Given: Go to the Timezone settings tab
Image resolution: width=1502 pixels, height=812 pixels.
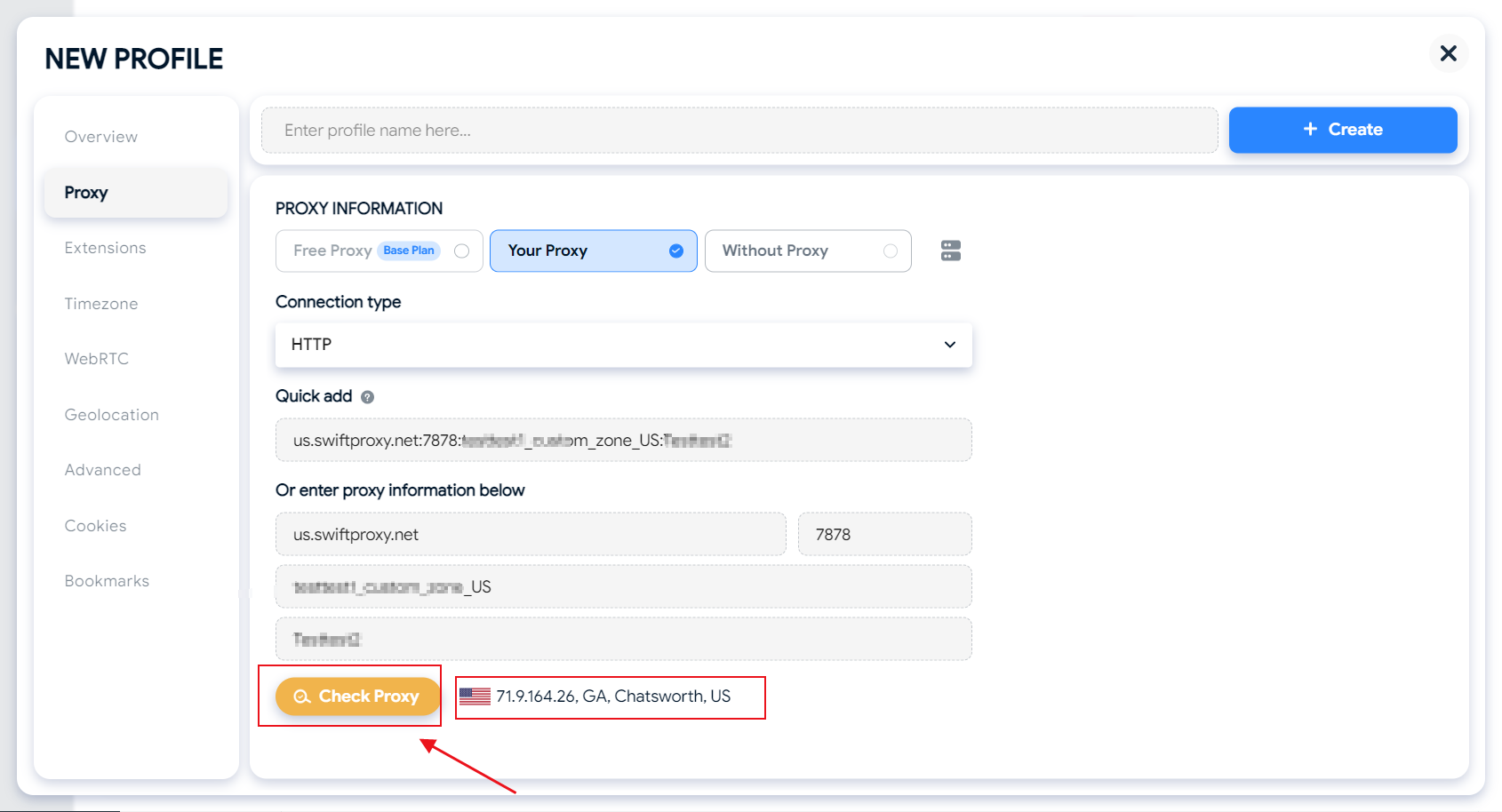Looking at the screenshot, I should [101, 304].
